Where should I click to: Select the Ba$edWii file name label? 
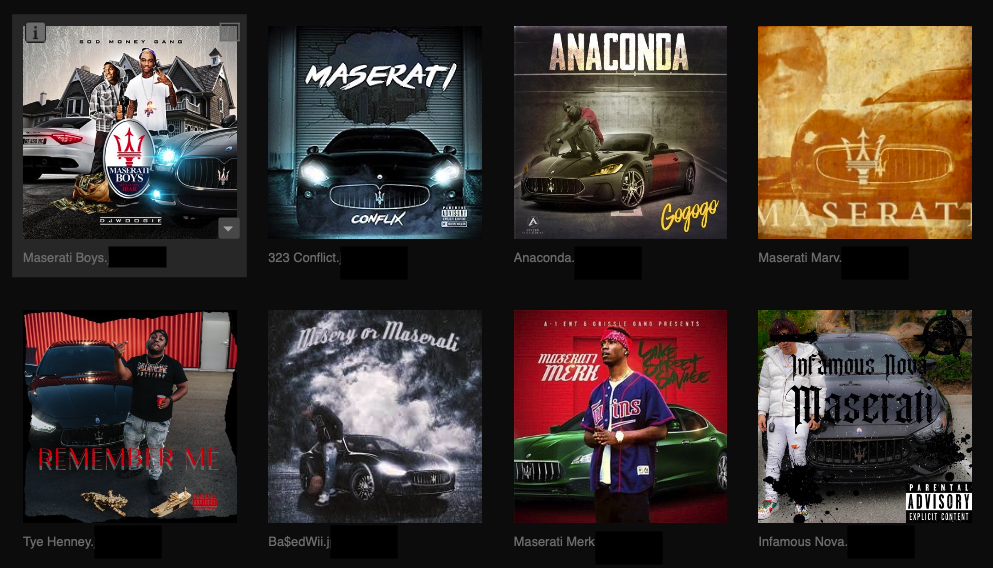[300, 542]
